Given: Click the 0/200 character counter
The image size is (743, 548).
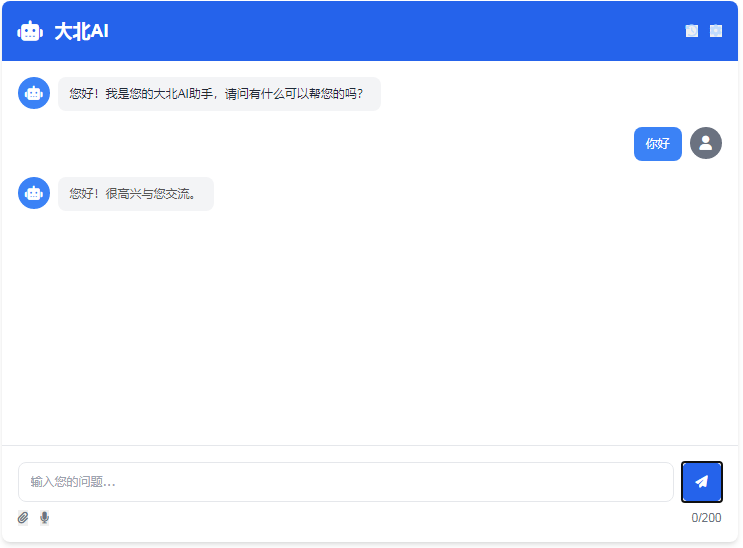Looking at the screenshot, I should (706, 518).
